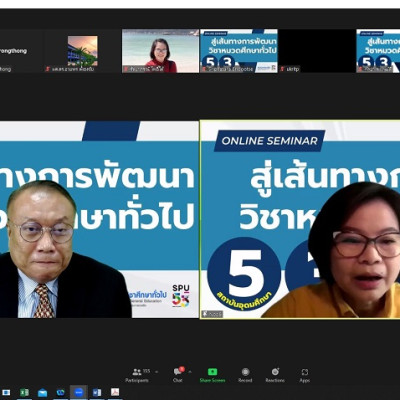Open the Reactions menu
The height and width of the screenshot is (400, 400).
pos(275,375)
